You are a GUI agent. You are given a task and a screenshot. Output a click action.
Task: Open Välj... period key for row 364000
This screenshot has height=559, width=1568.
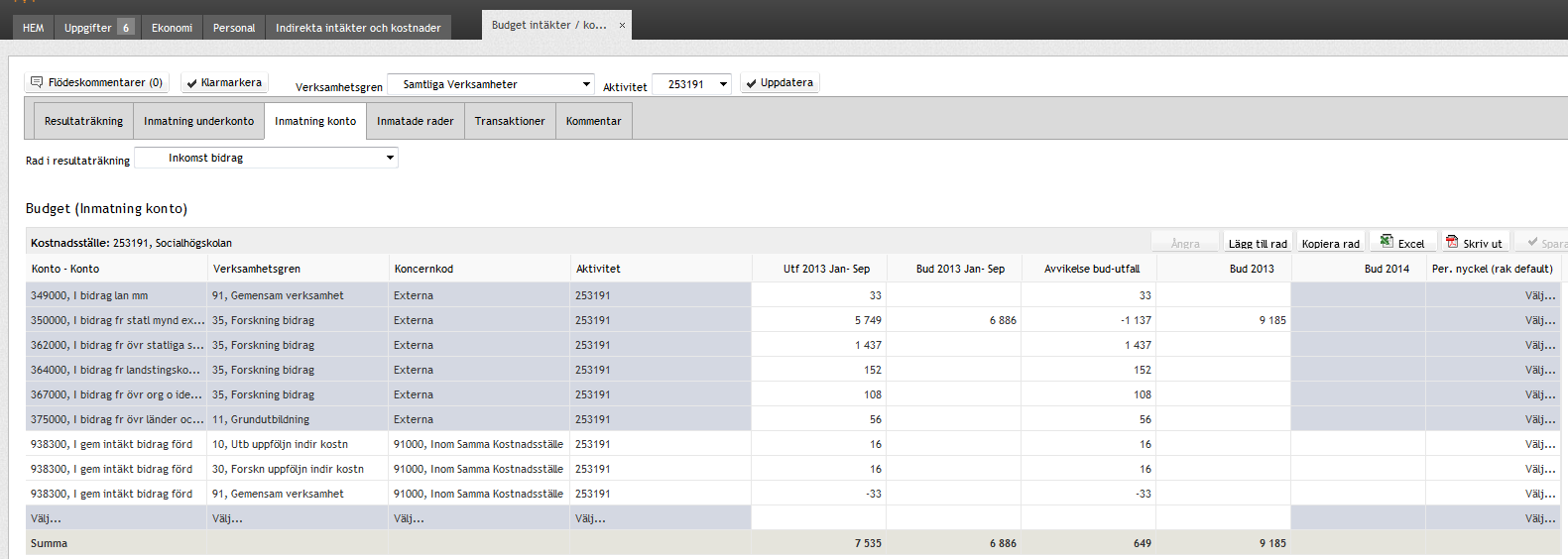click(1540, 370)
